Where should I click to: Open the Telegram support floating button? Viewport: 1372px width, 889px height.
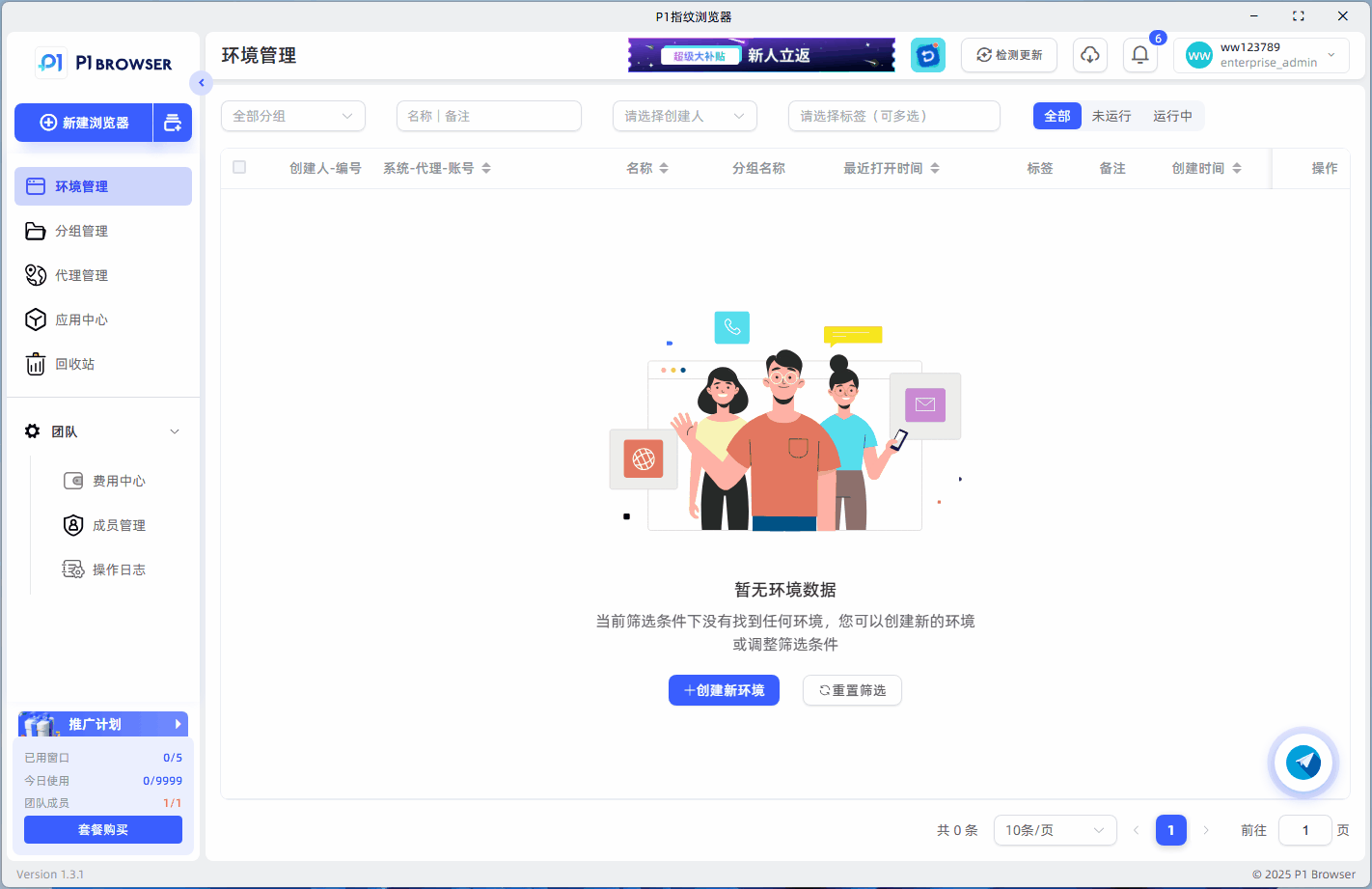coord(1303,763)
